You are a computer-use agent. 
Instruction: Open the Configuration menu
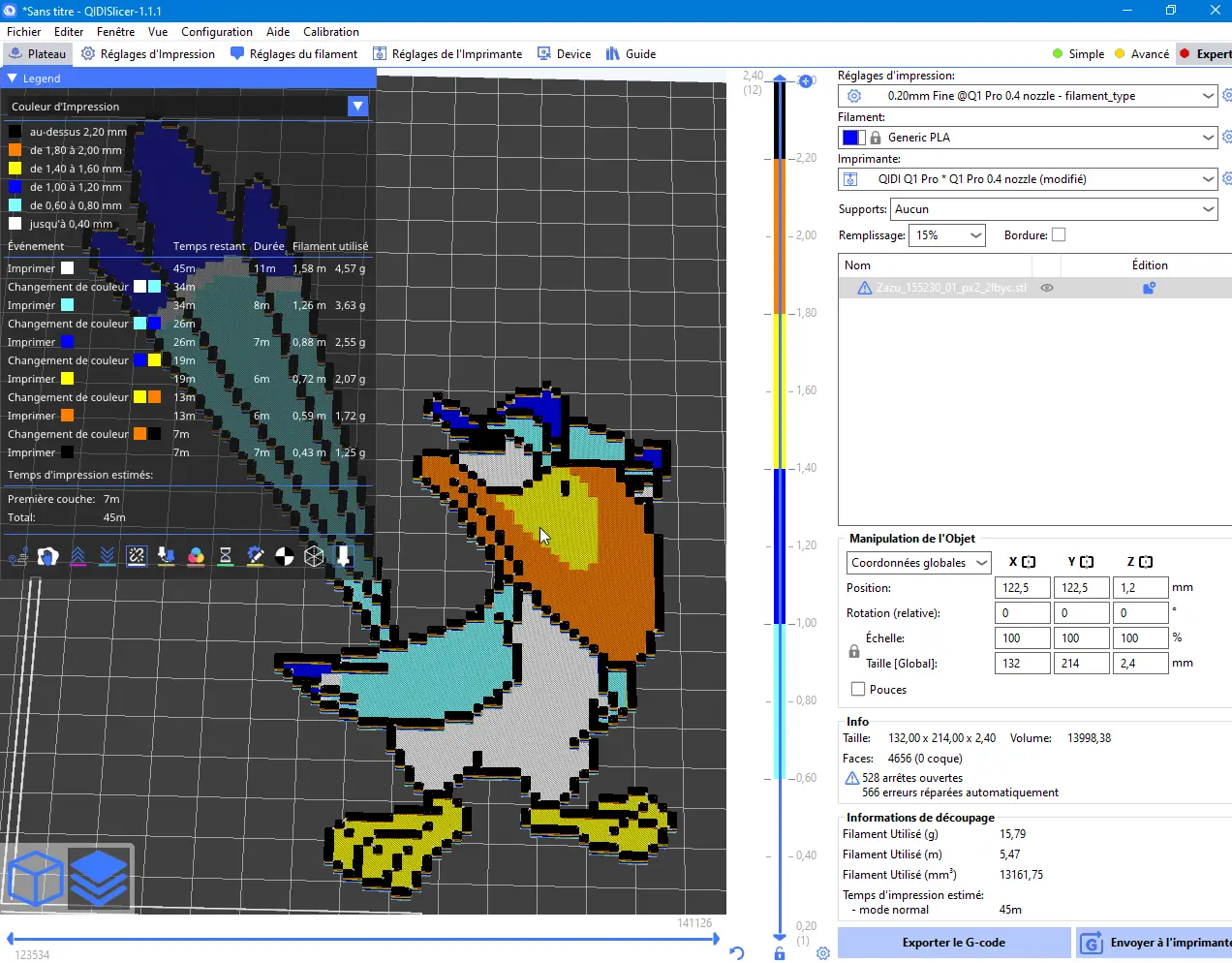[x=217, y=32]
